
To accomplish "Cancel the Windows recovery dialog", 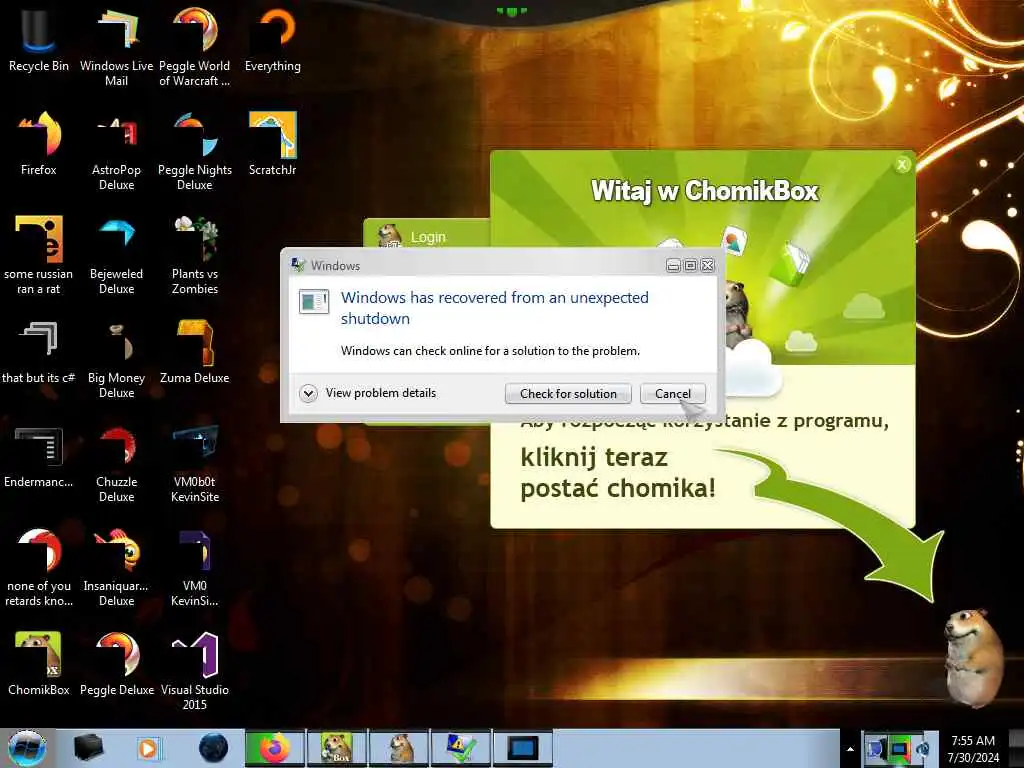I will pos(673,394).
